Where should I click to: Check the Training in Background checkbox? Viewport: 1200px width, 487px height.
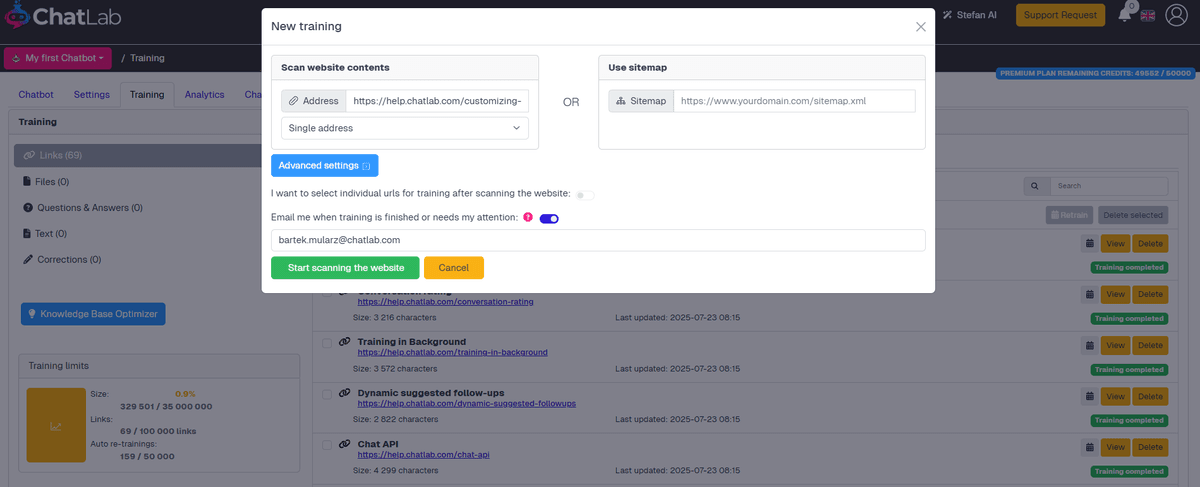pos(327,342)
